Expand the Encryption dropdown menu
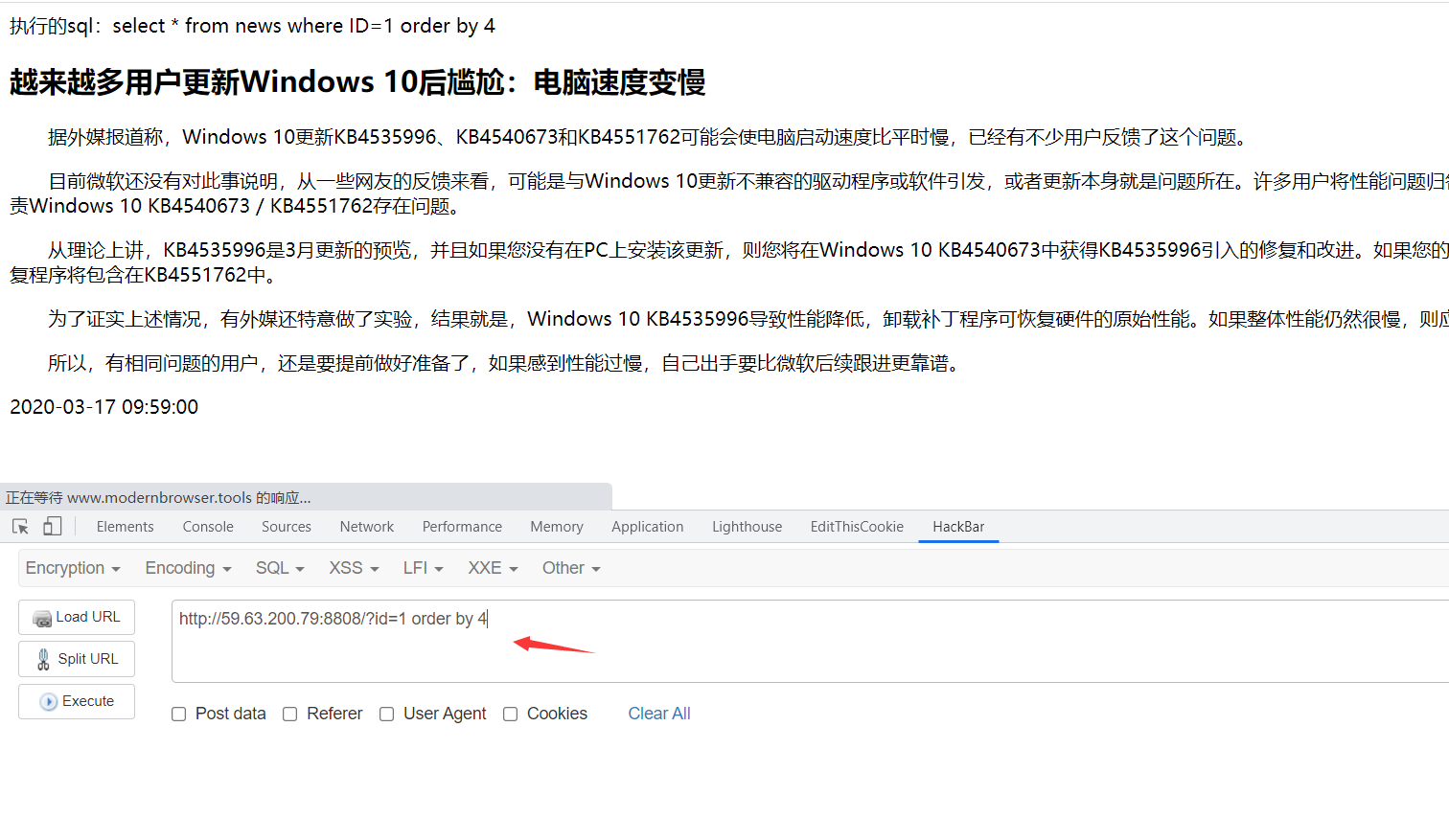This screenshot has height=840, width=1449. 73,568
